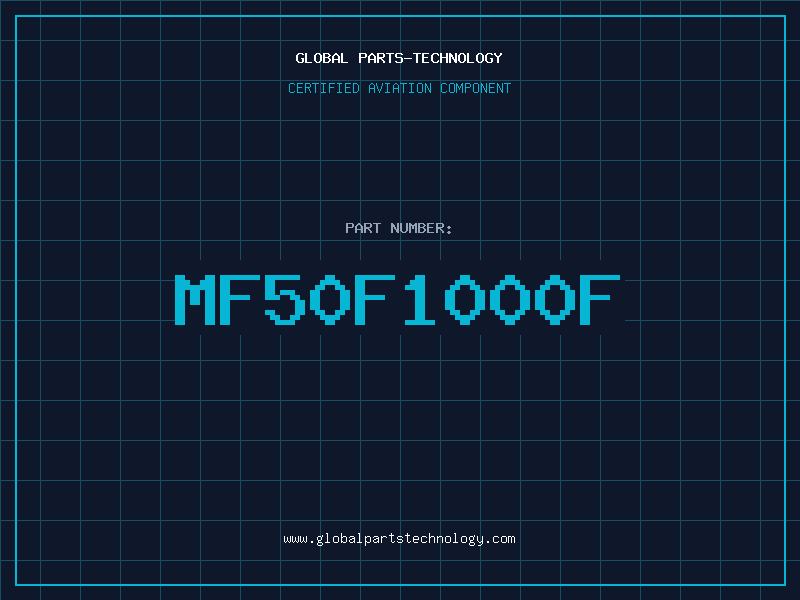Click the CERTIFIED AVIATION COMPONENT subtitle
The image size is (800, 600).
click(399, 88)
